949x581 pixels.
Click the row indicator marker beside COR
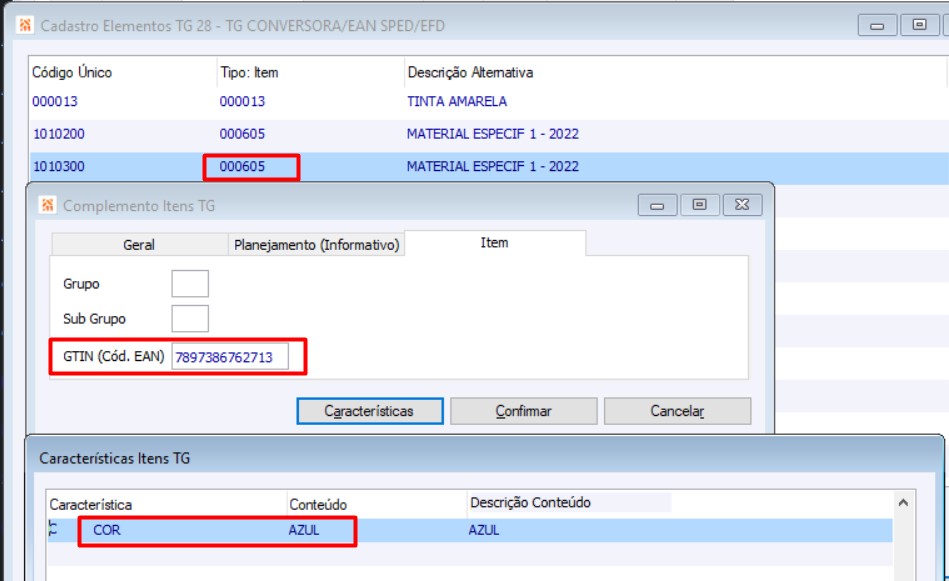(53, 529)
